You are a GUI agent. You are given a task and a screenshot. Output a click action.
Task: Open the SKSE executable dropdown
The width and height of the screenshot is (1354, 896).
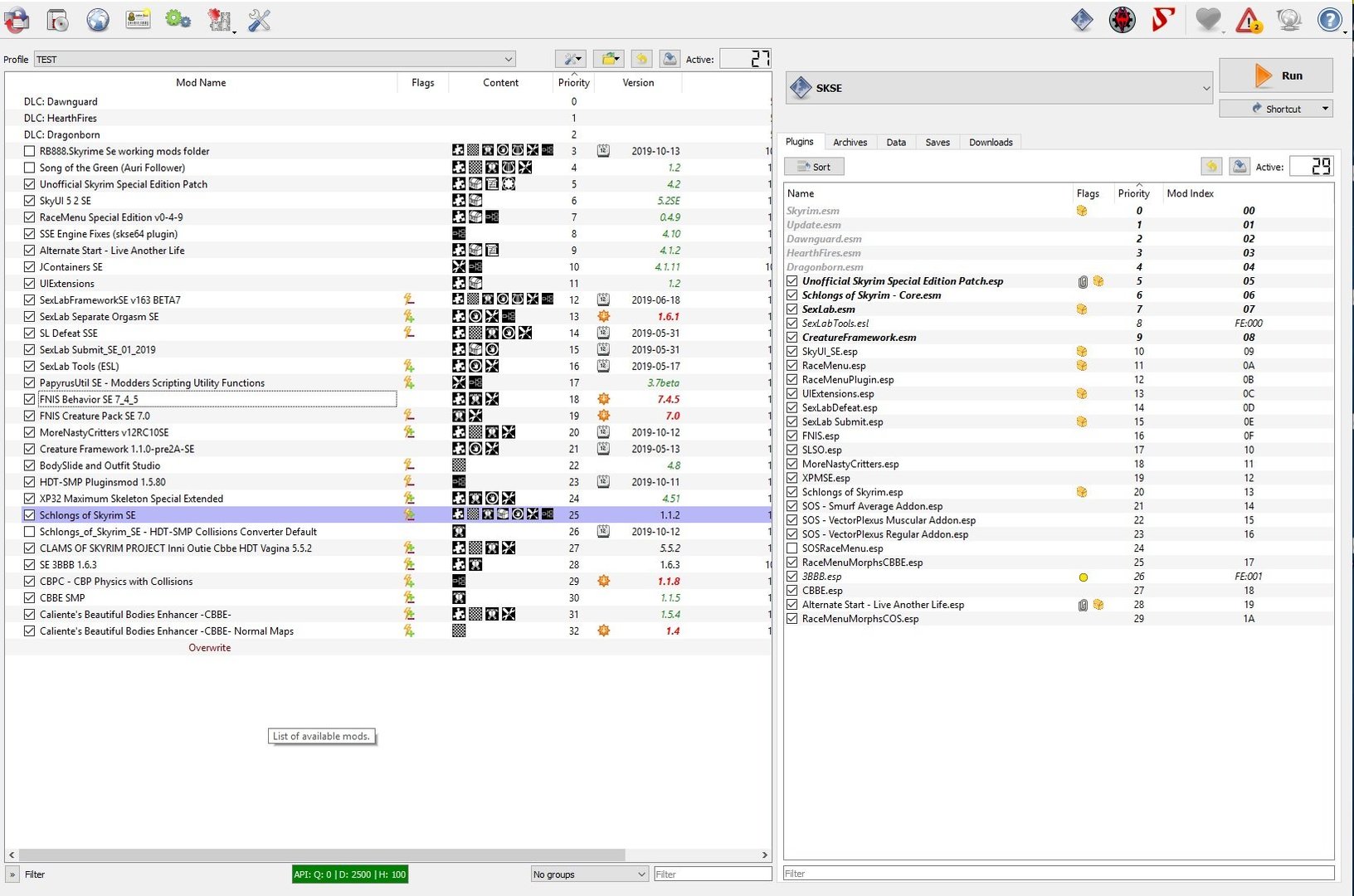1000,88
